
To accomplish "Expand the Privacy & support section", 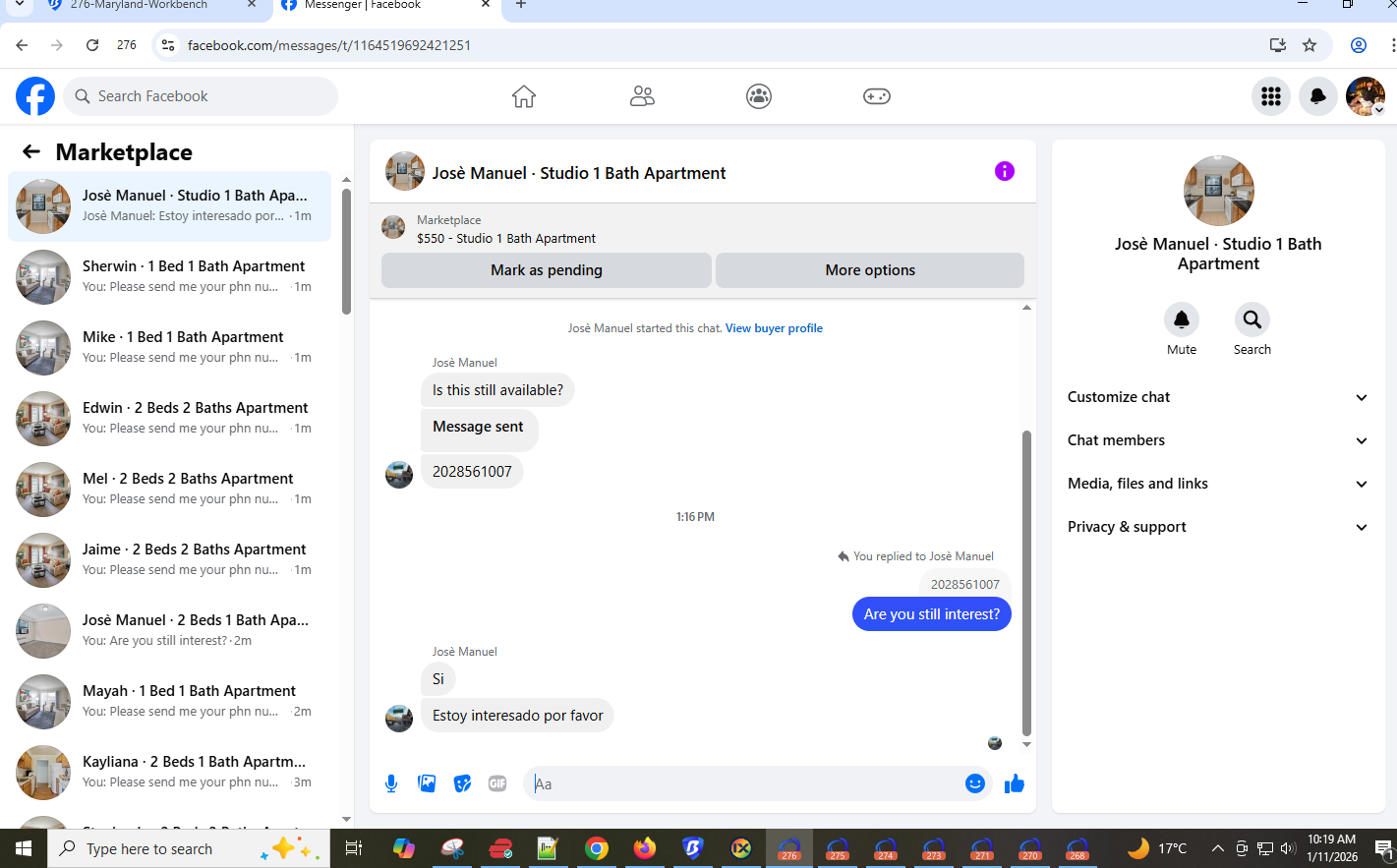I will [x=1218, y=527].
